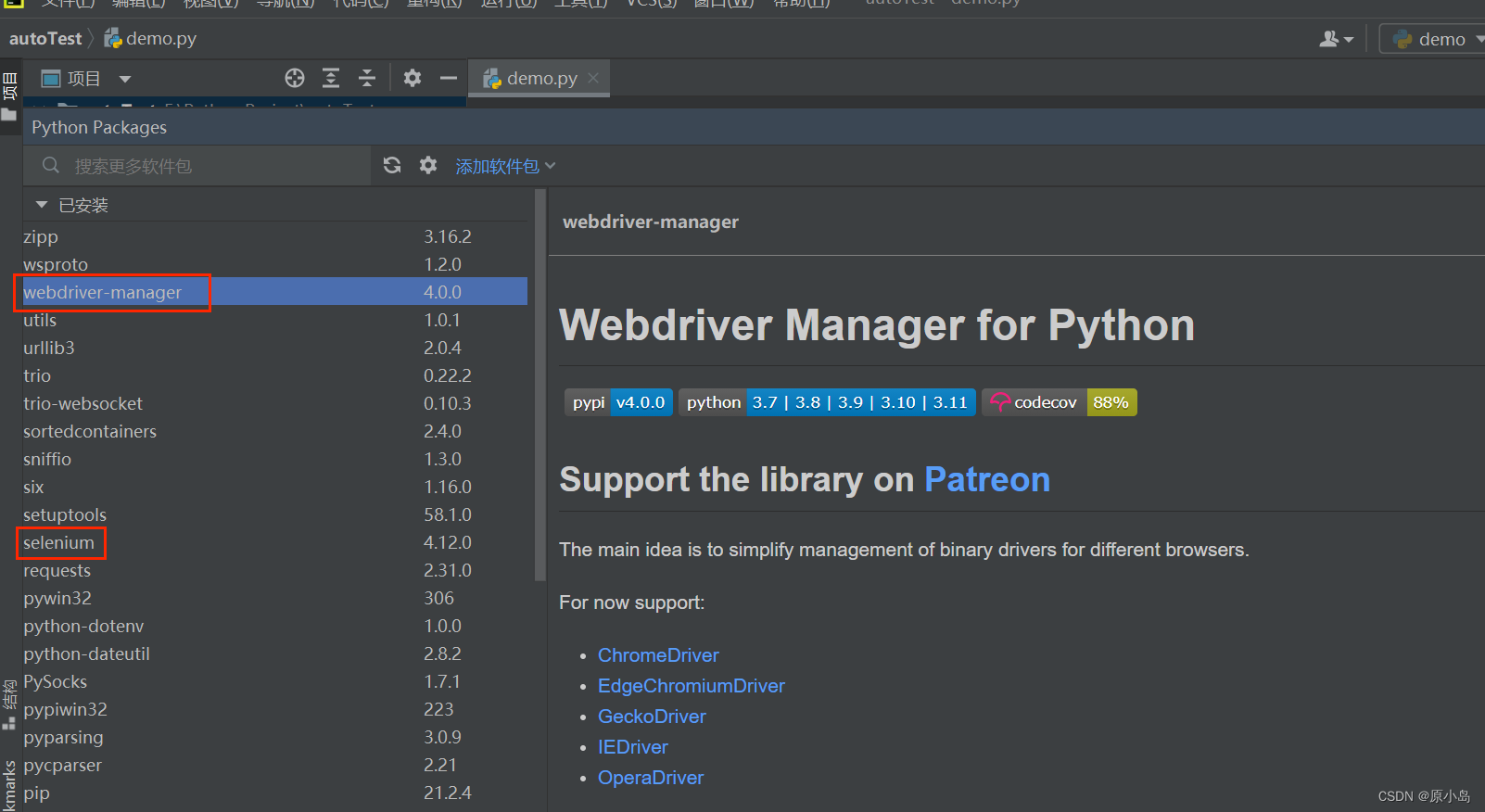This screenshot has width=1485, height=812.
Task: Hide the project panel with minus icon
Action: pos(449,78)
